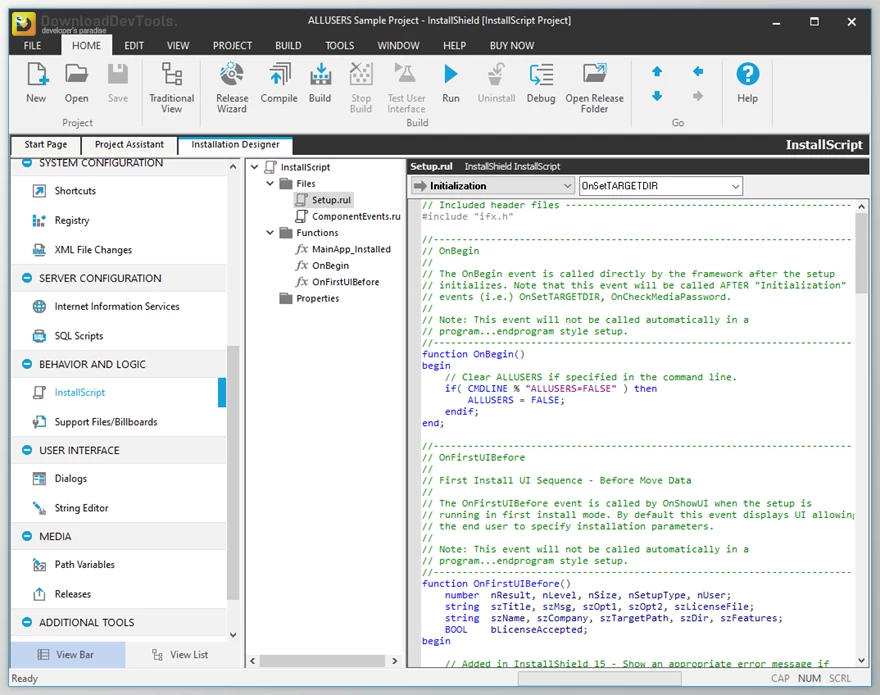Open the FILE menu
The width and height of the screenshot is (880, 695).
(x=32, y=45)
